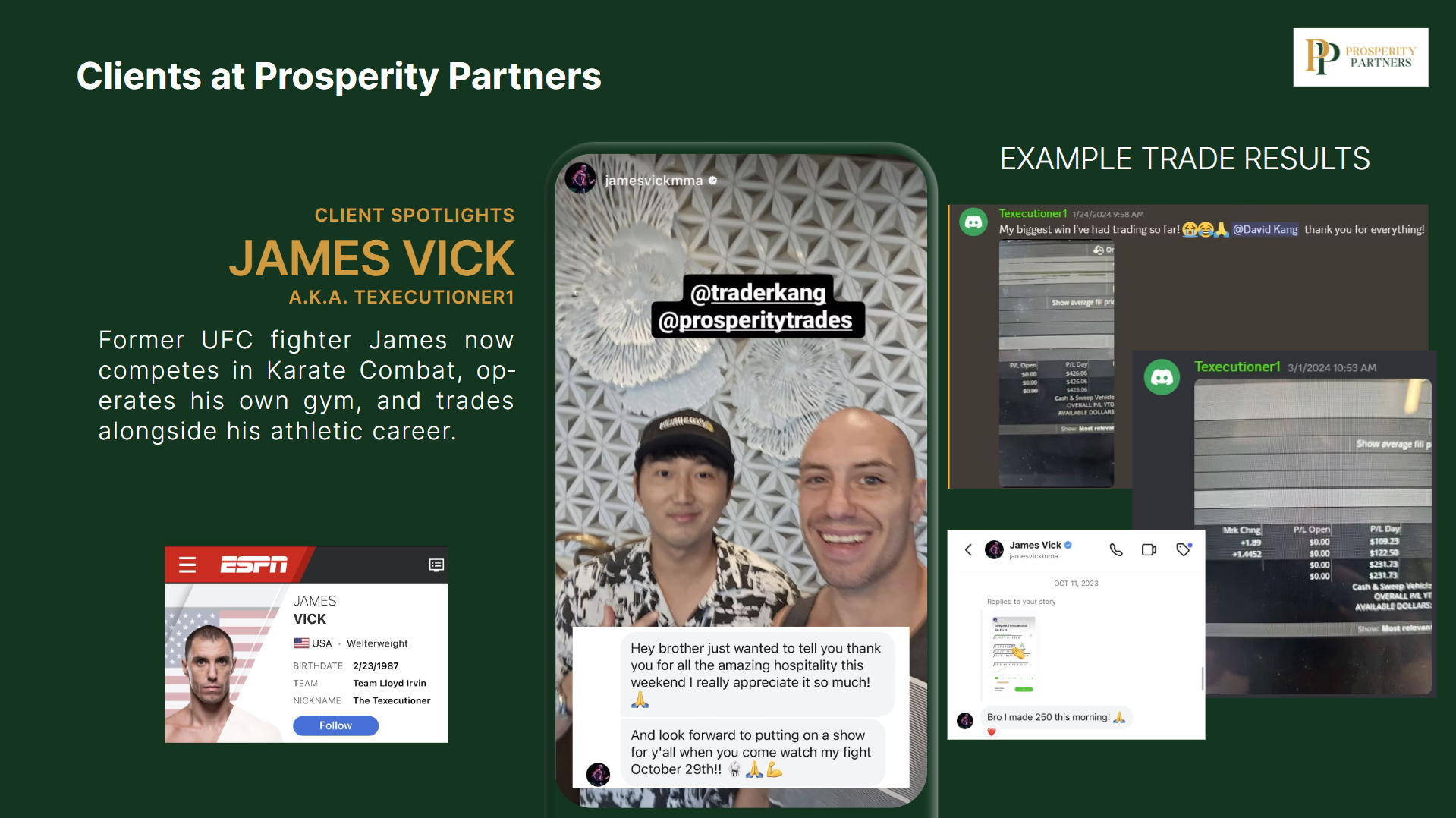Start a voice call with James Vick
The image size is (1456, 818).
click(1116, 550)
